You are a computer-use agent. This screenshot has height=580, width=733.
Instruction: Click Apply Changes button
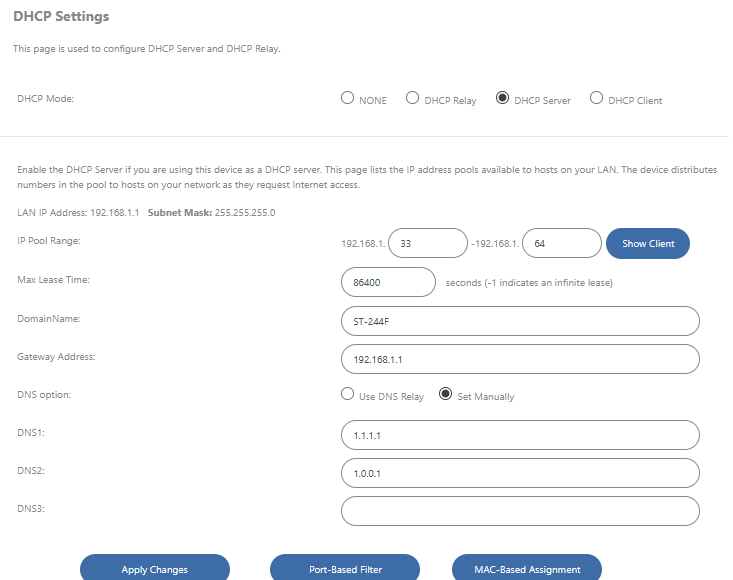coord(155,568)
